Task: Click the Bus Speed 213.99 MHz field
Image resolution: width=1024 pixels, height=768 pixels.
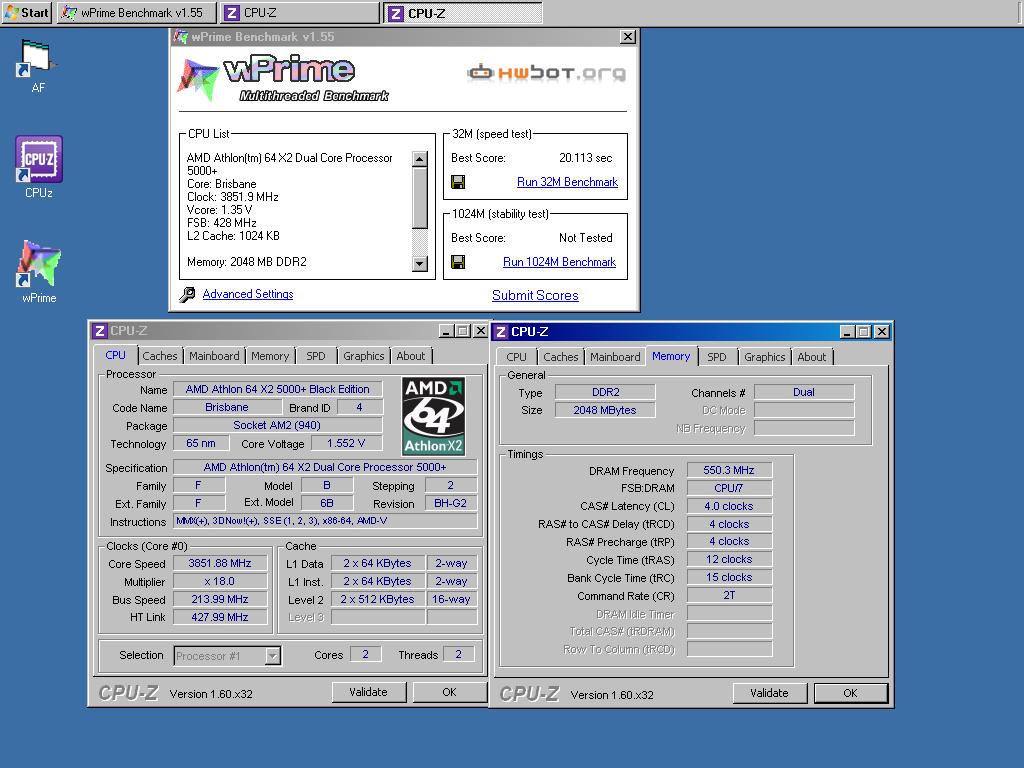Action: (220, 600)
